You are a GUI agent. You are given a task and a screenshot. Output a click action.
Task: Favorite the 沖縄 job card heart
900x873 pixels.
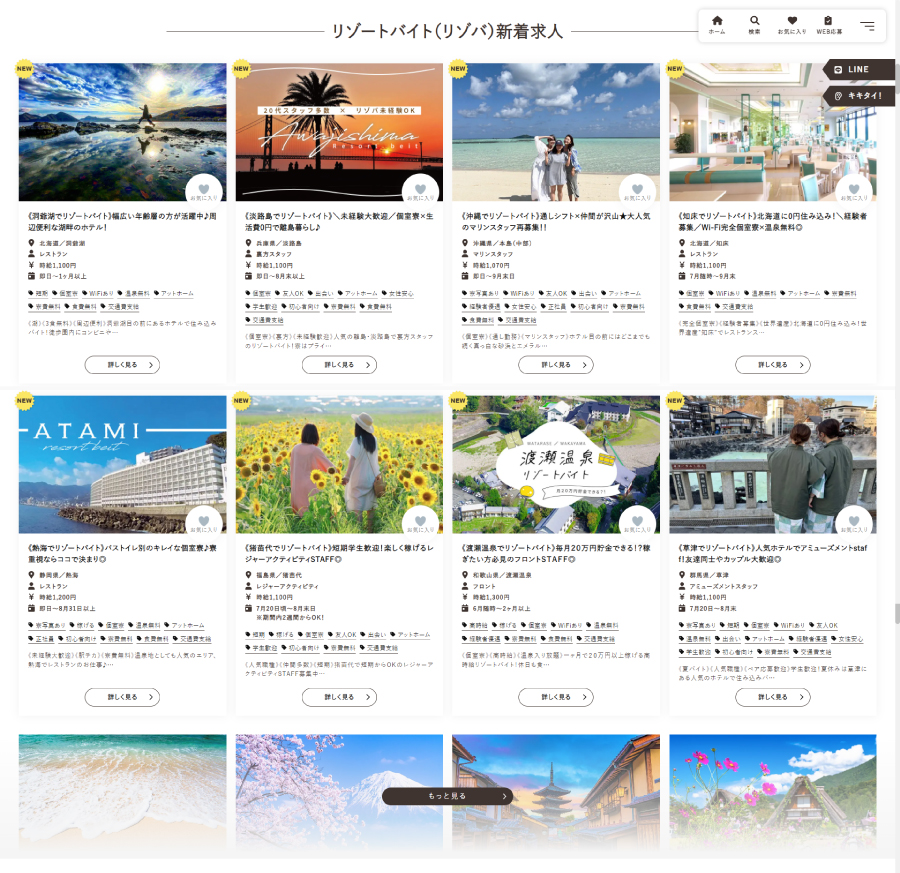click(x=637, y=191)
